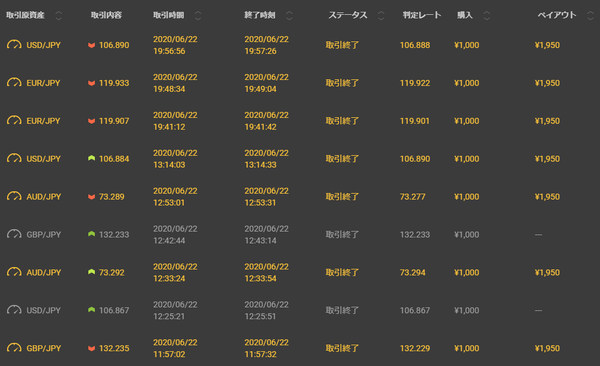Click end time 2020/06/22 12:25:51
Viewport: 600px width, 366px height.
[267, 310]
